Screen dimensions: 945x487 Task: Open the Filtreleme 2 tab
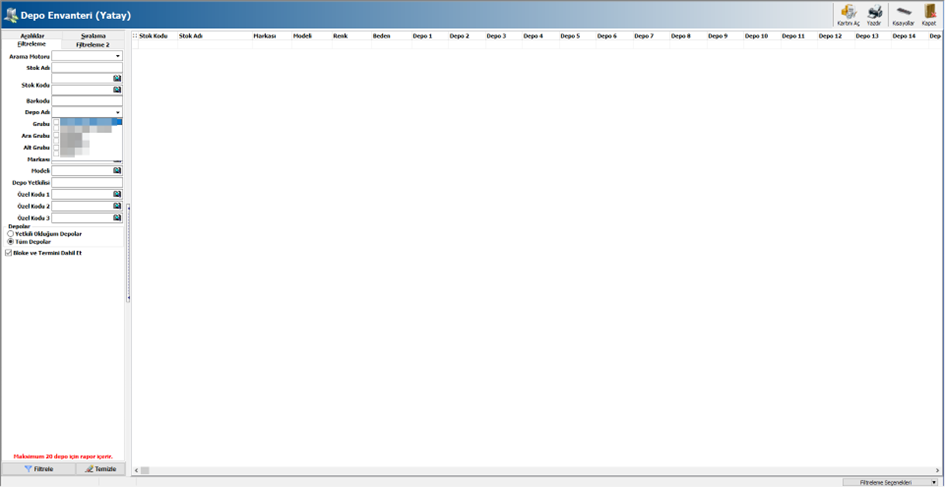coord(93,44)
